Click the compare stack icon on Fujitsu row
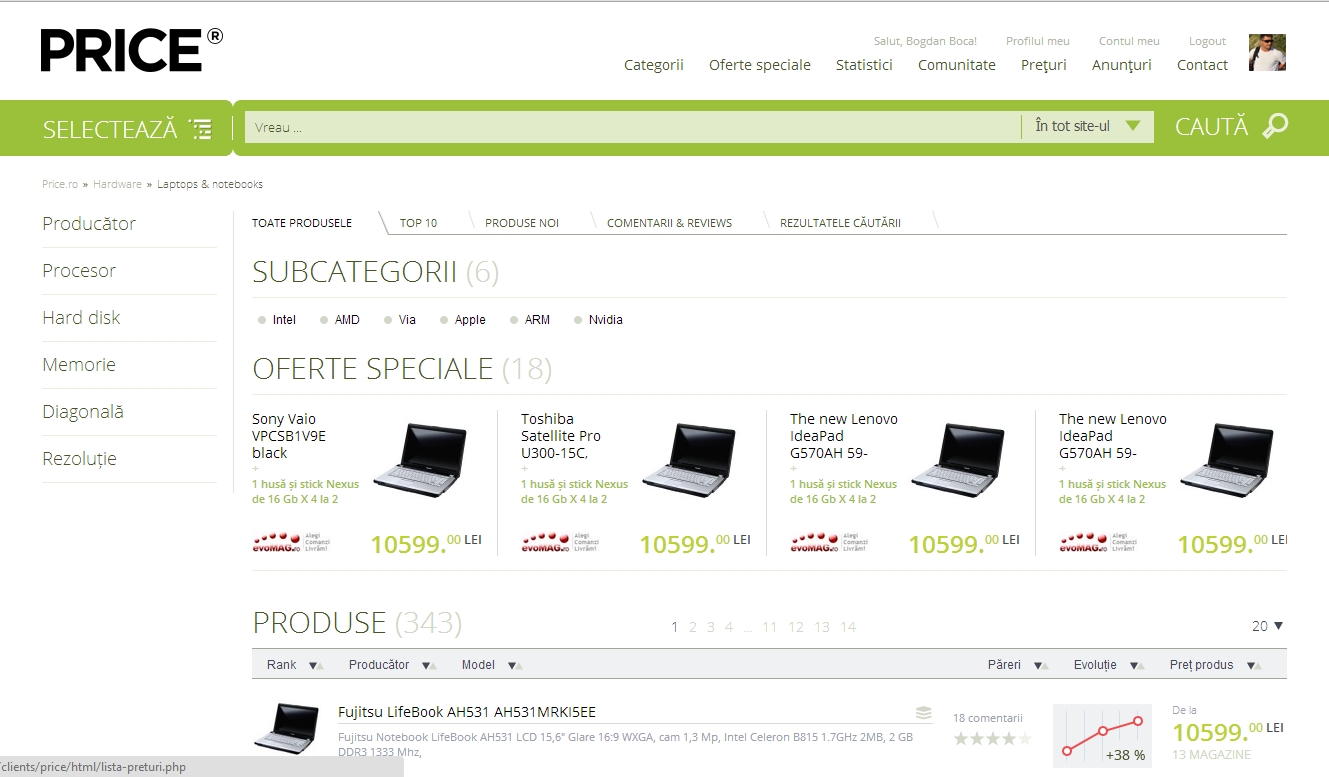This screenshot has width=1329, height=777. click(x=923, y=713)
